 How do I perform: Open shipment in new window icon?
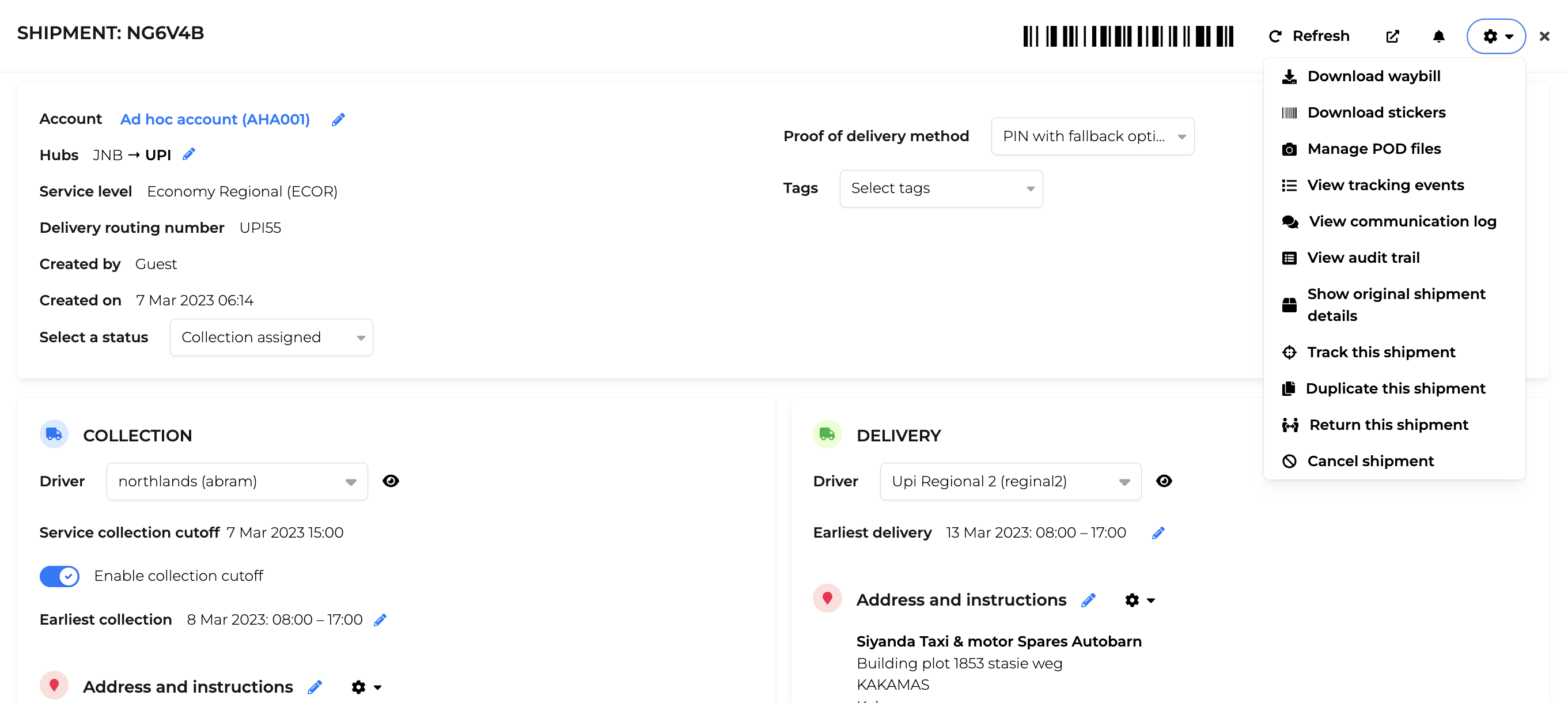[x=1392, y=36]
